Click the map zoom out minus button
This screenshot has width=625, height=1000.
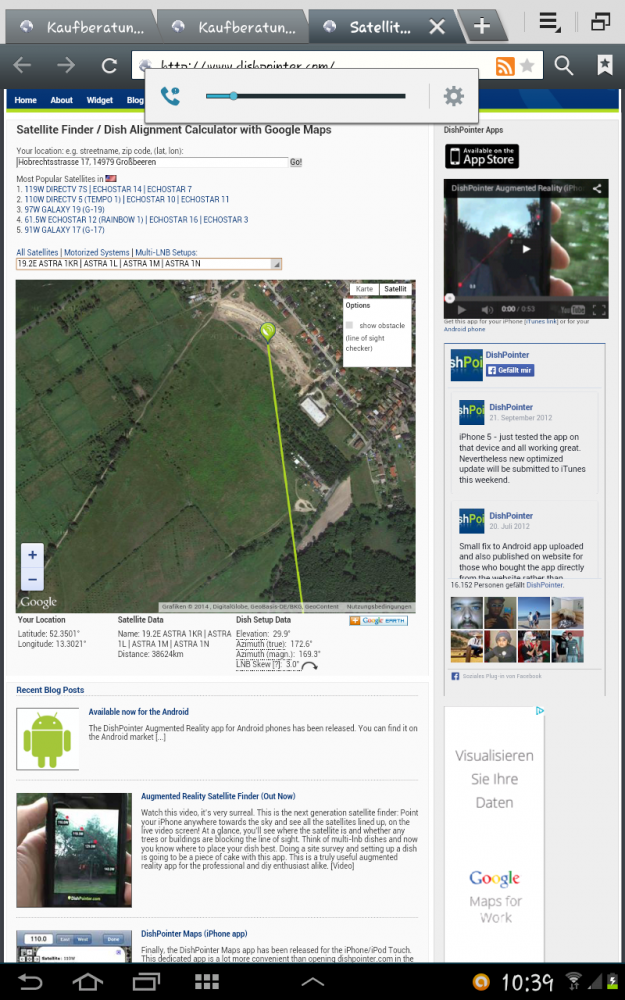point(32,579)
